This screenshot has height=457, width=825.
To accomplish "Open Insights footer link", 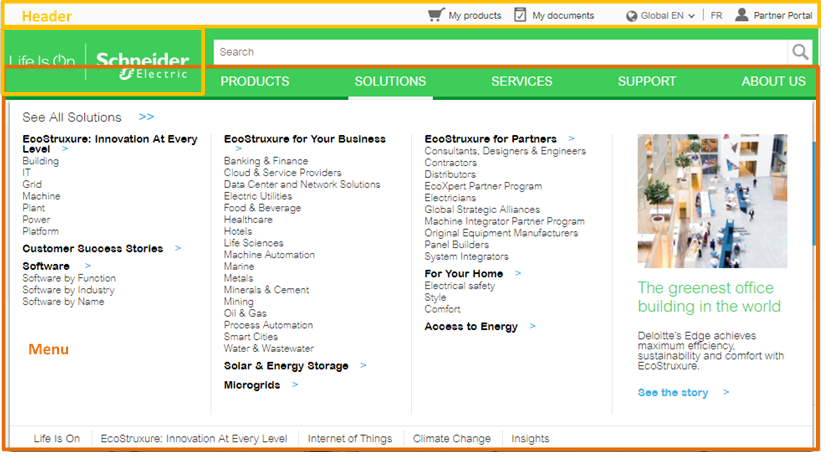I will 530,439.
